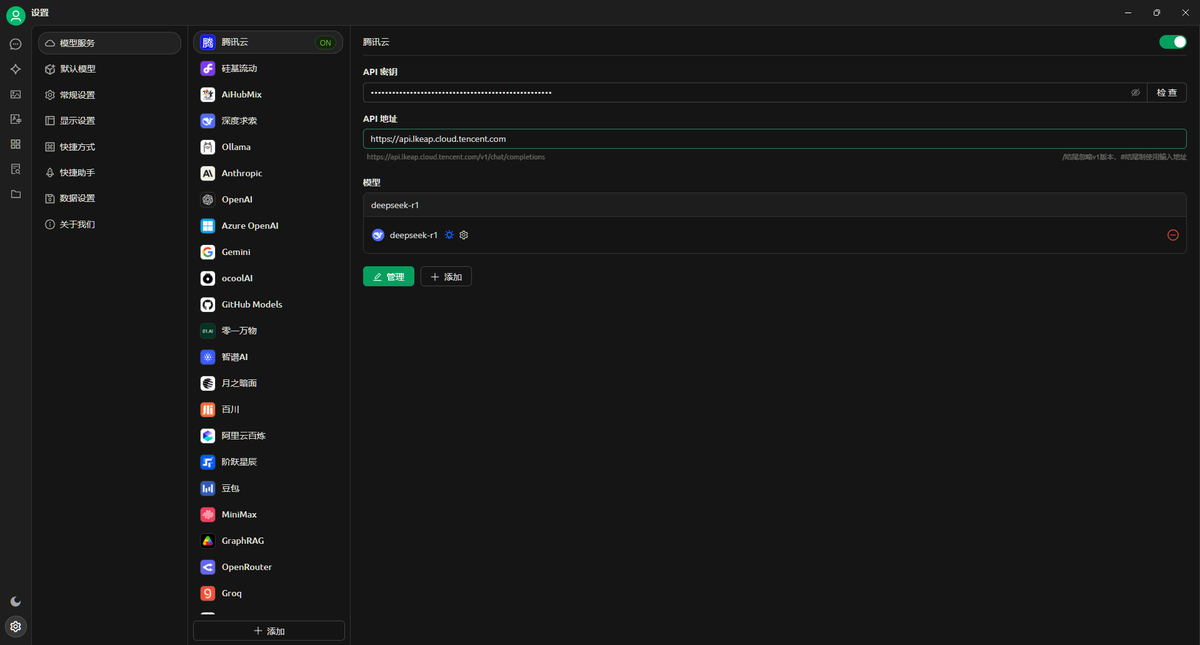The width and height of the screenshot is (1200, 645).
Task: Open 常规设置 settings section
Action: click(x=110, y=95)
